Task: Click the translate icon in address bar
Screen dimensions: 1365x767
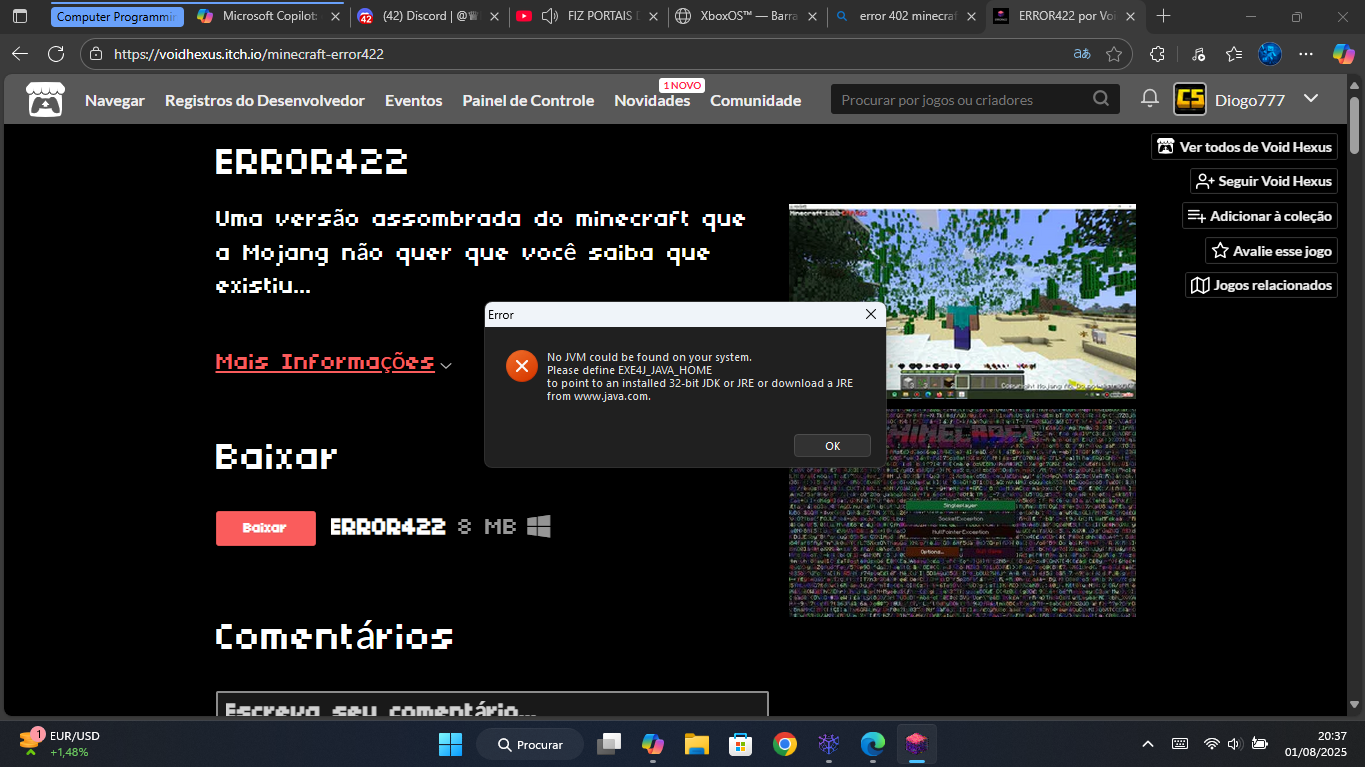Action: pos(1082,54)
